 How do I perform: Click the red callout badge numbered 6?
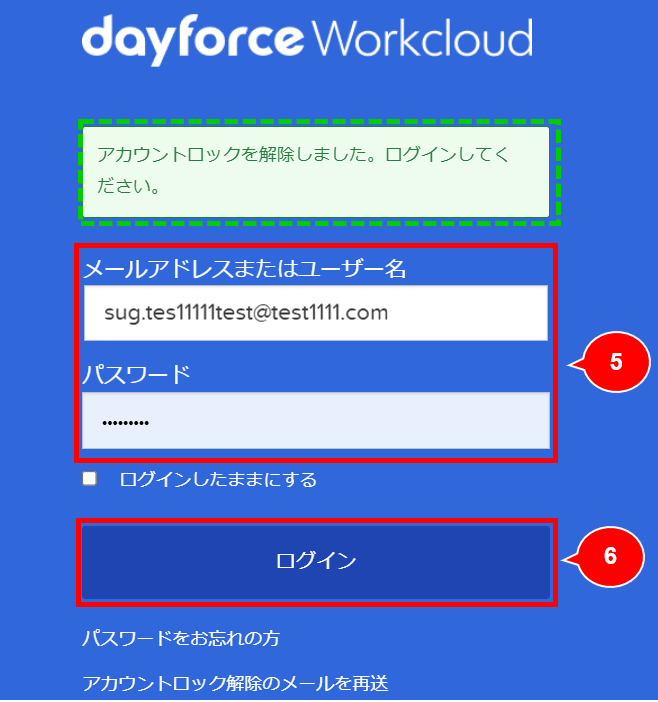point(610,556)
